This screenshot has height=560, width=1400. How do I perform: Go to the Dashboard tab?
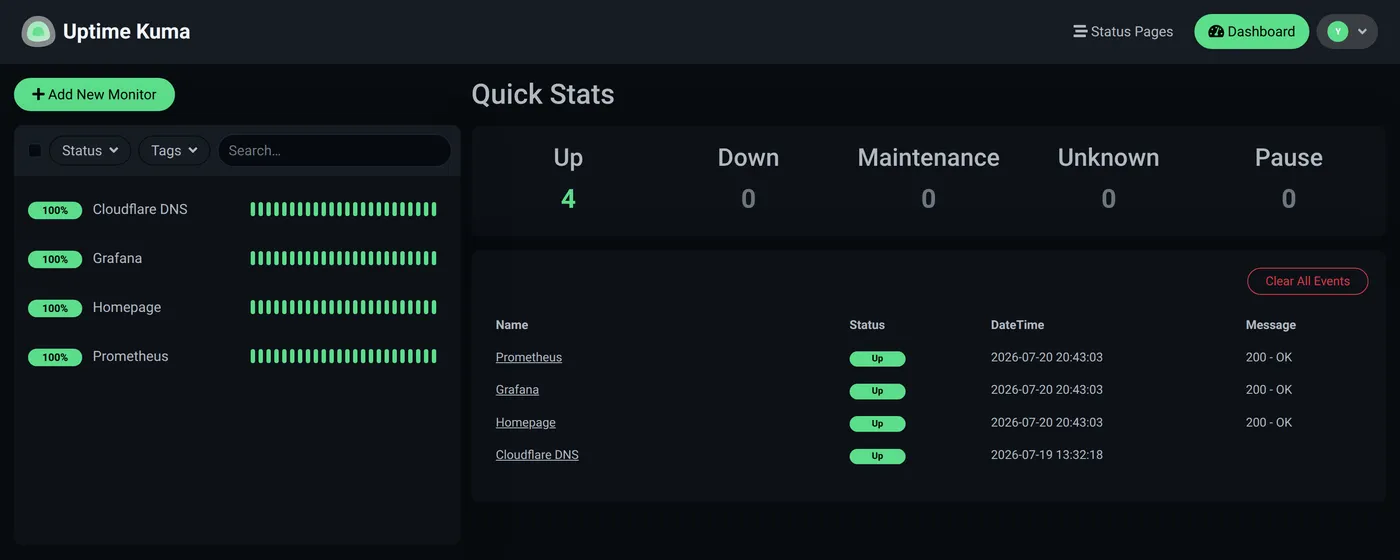coord(1251,32)
